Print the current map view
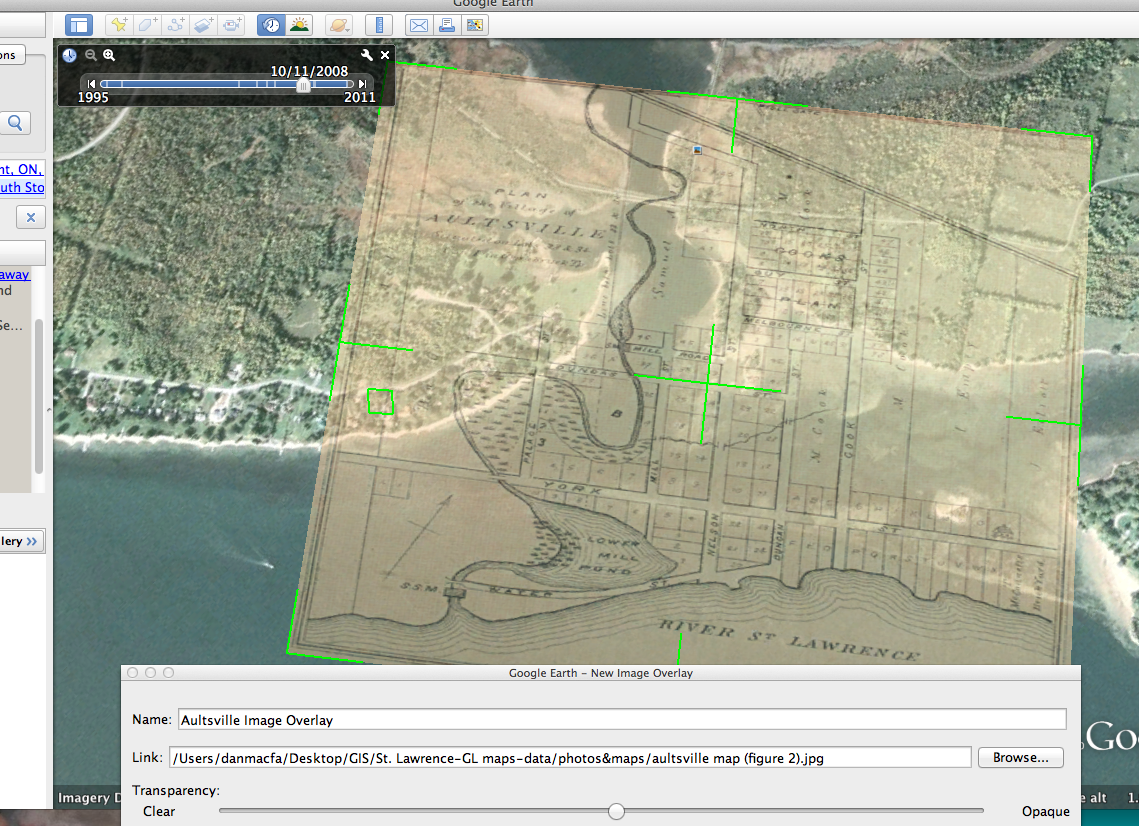Screen dimensions: 1139x826 point(446,24)
